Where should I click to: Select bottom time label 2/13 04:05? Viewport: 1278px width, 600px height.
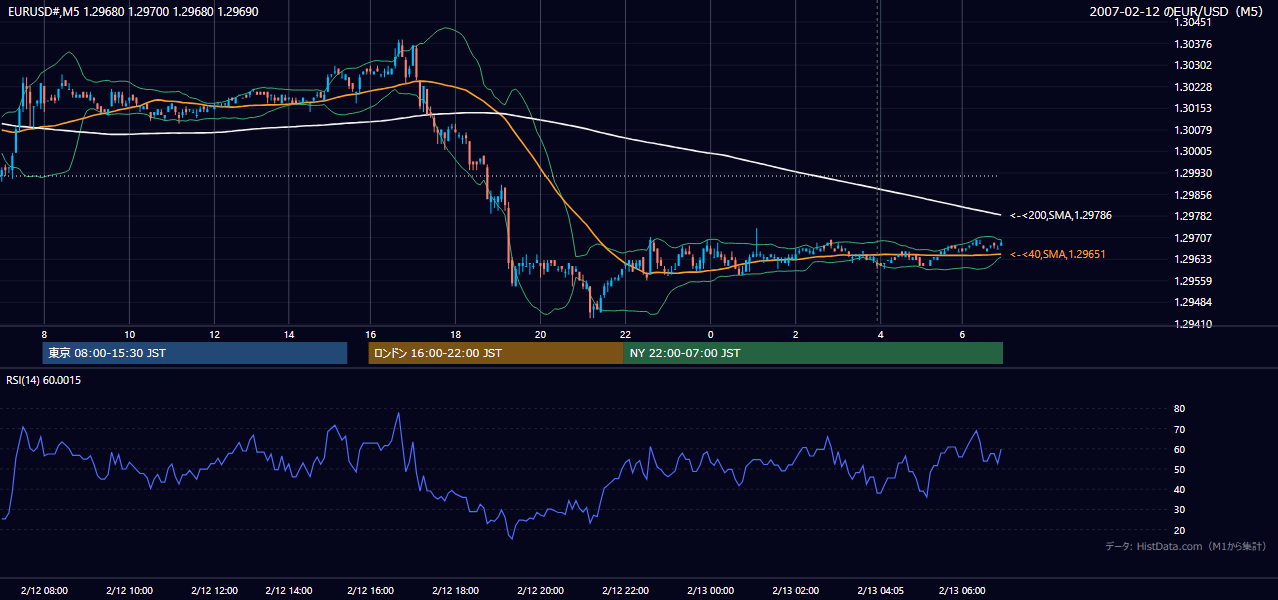click(x=880, y=590)
